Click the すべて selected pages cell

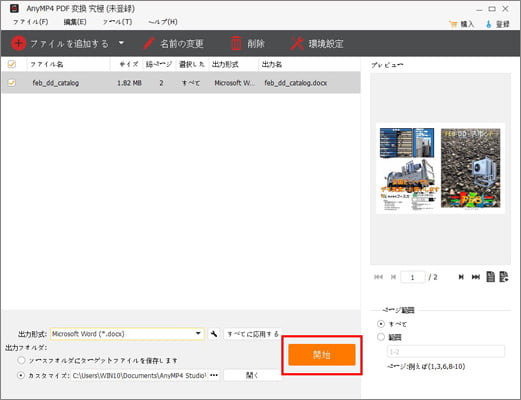[x=191, y=83]
